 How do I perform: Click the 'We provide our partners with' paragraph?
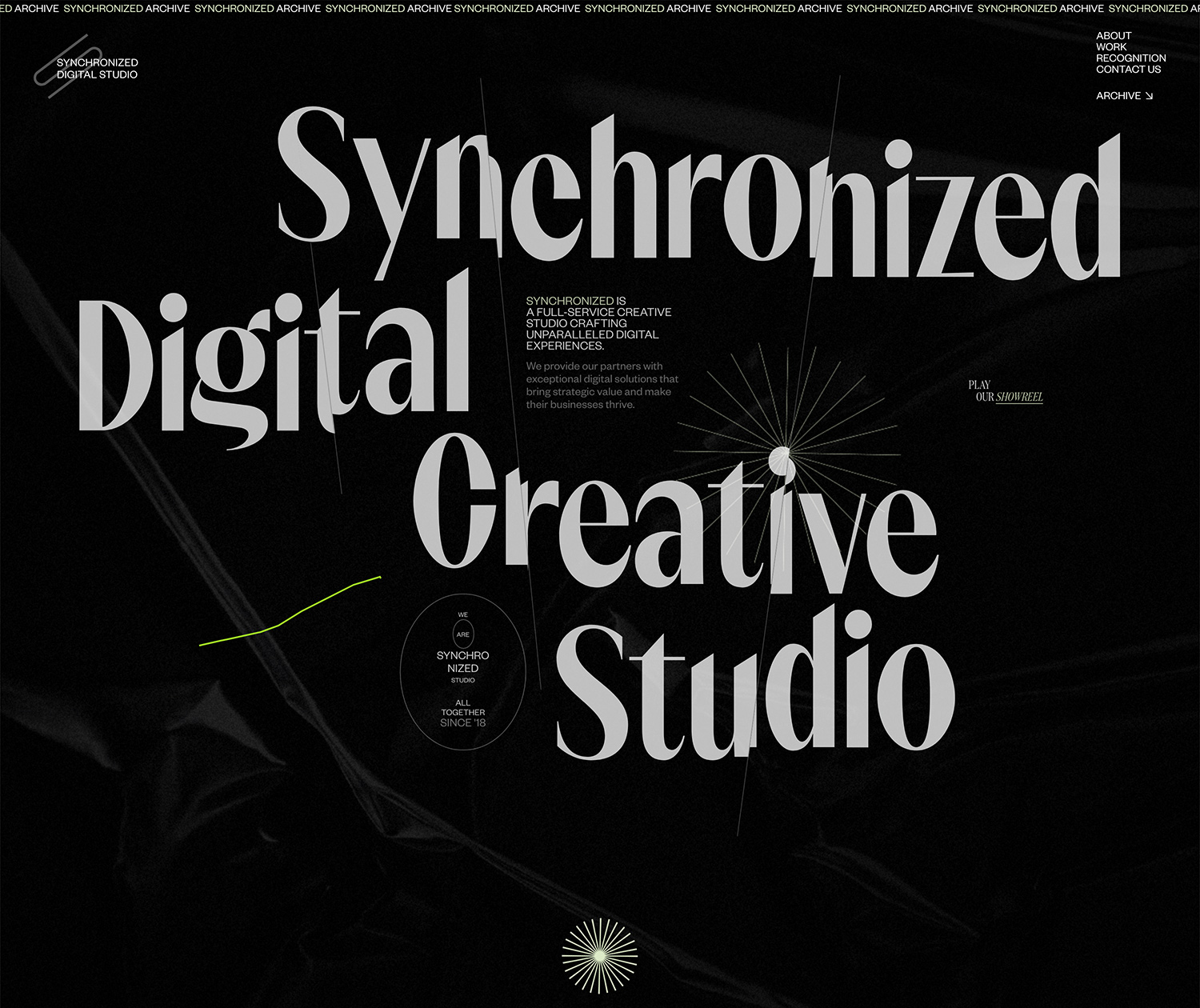[x=602, y=386]
